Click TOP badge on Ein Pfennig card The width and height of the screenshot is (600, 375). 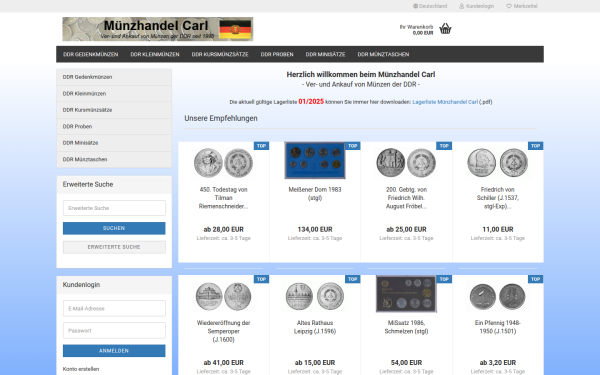[535, 279]
